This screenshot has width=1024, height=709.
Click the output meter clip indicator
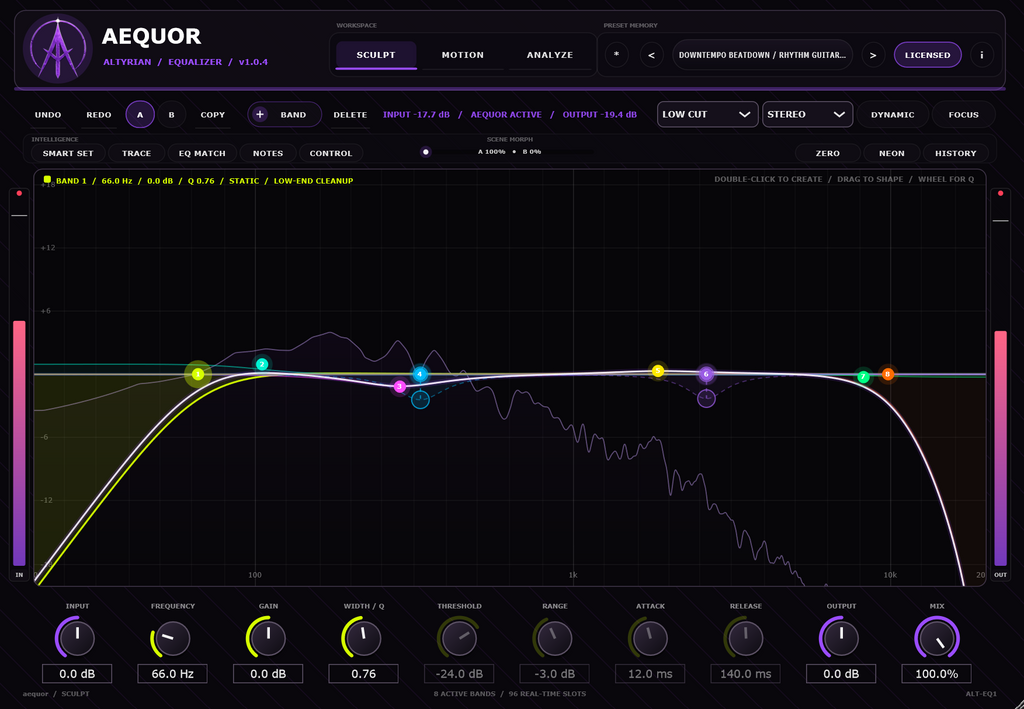[x=1000, y=193]
